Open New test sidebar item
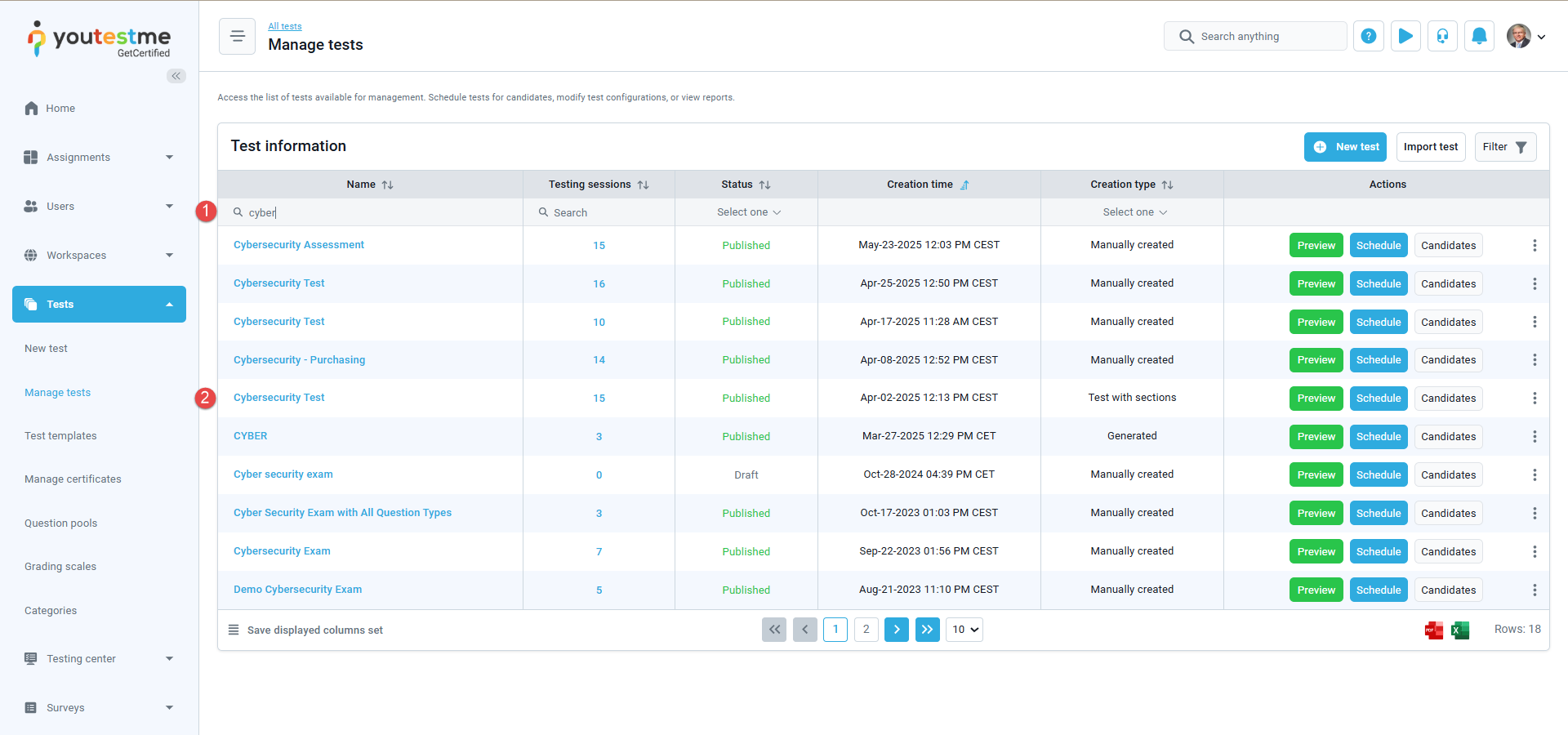 coord(46,348)
